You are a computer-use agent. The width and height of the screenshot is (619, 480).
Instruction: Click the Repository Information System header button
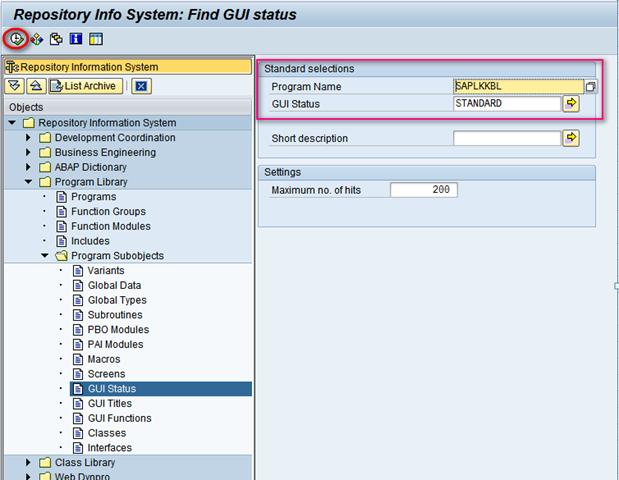click(126, 66)
